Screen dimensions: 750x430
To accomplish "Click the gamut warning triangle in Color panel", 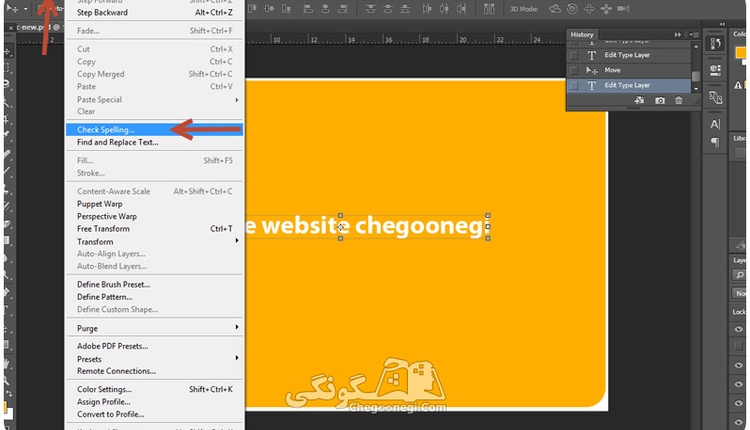I will point(738,85).
